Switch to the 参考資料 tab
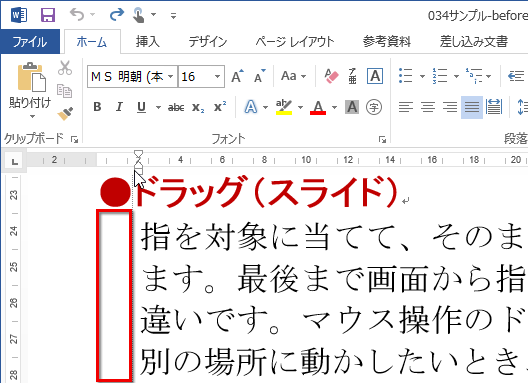 [x=387, y=42]
